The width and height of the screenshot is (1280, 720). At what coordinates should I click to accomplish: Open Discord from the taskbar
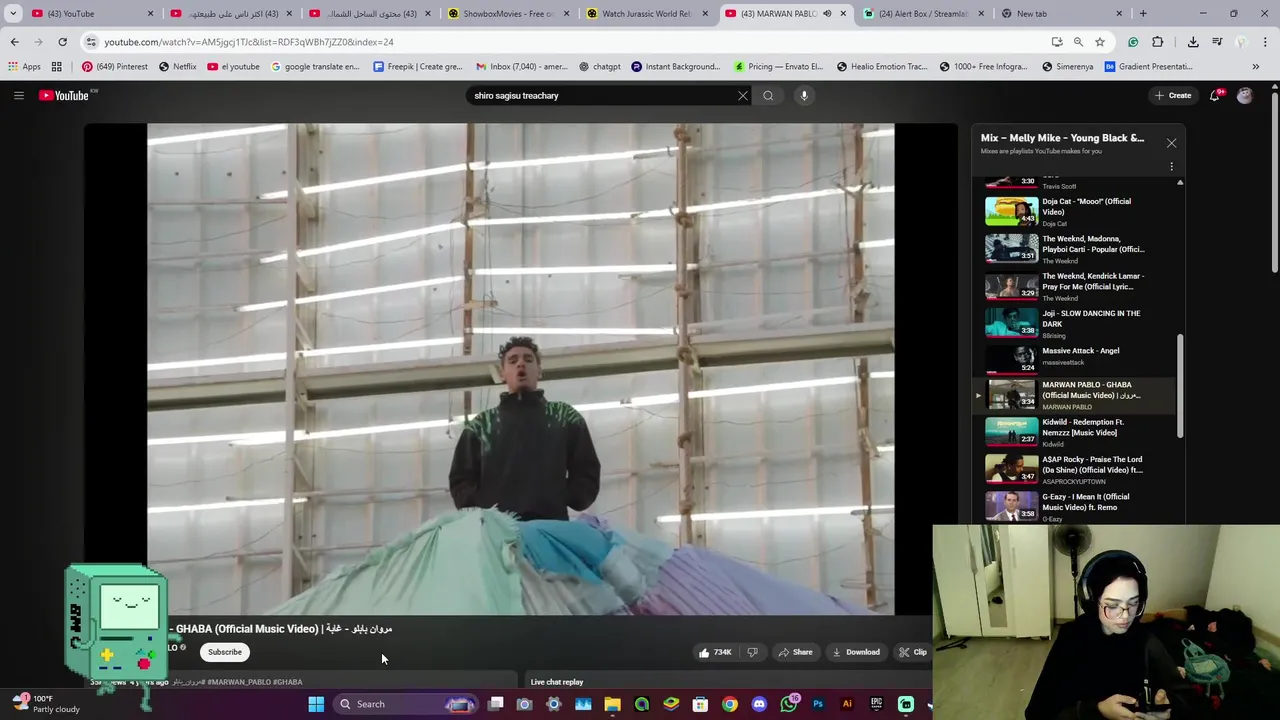(759, 704)
